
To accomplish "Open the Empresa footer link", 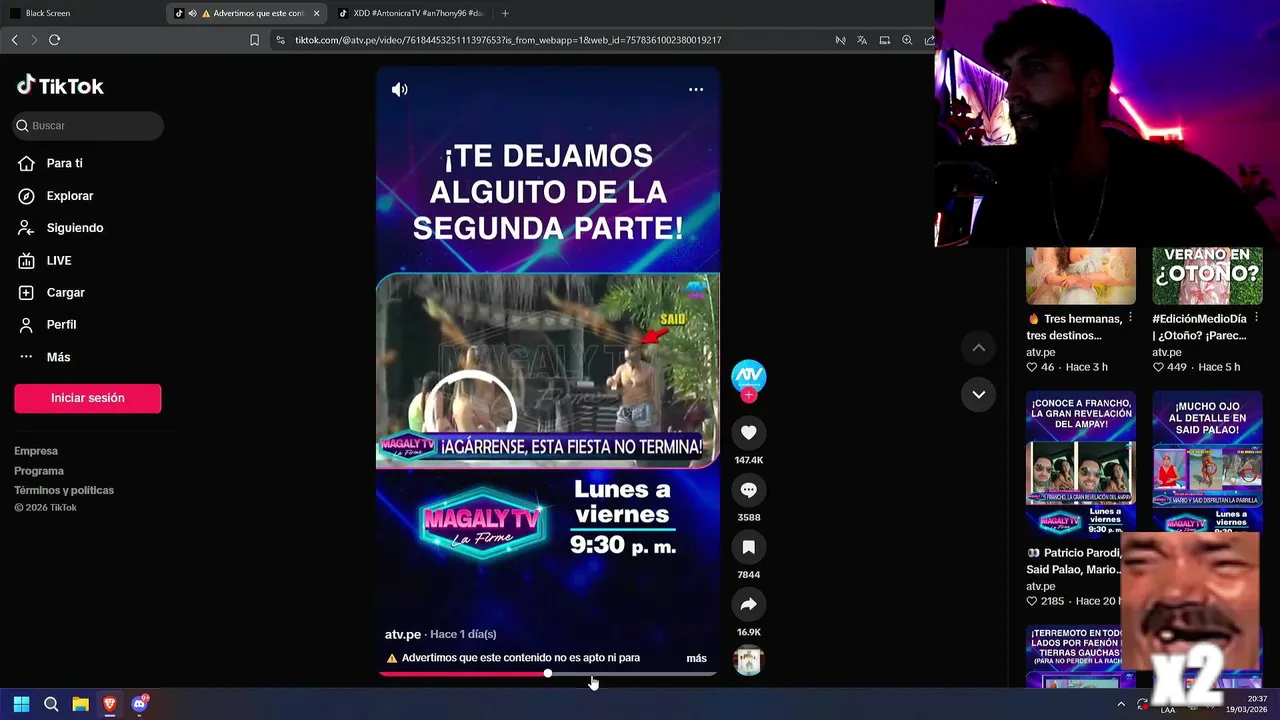I will tap(36, 451).
